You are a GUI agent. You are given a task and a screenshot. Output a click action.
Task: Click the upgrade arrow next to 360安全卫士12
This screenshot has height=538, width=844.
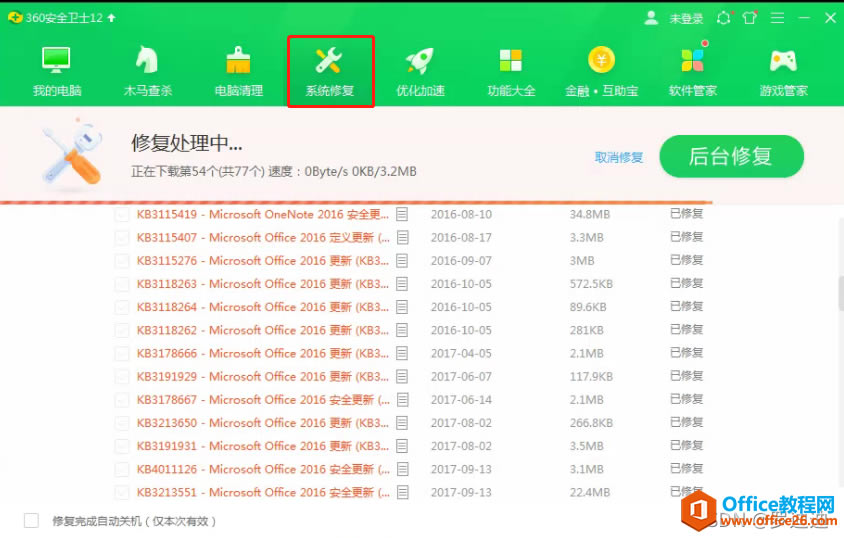point(111,18)
